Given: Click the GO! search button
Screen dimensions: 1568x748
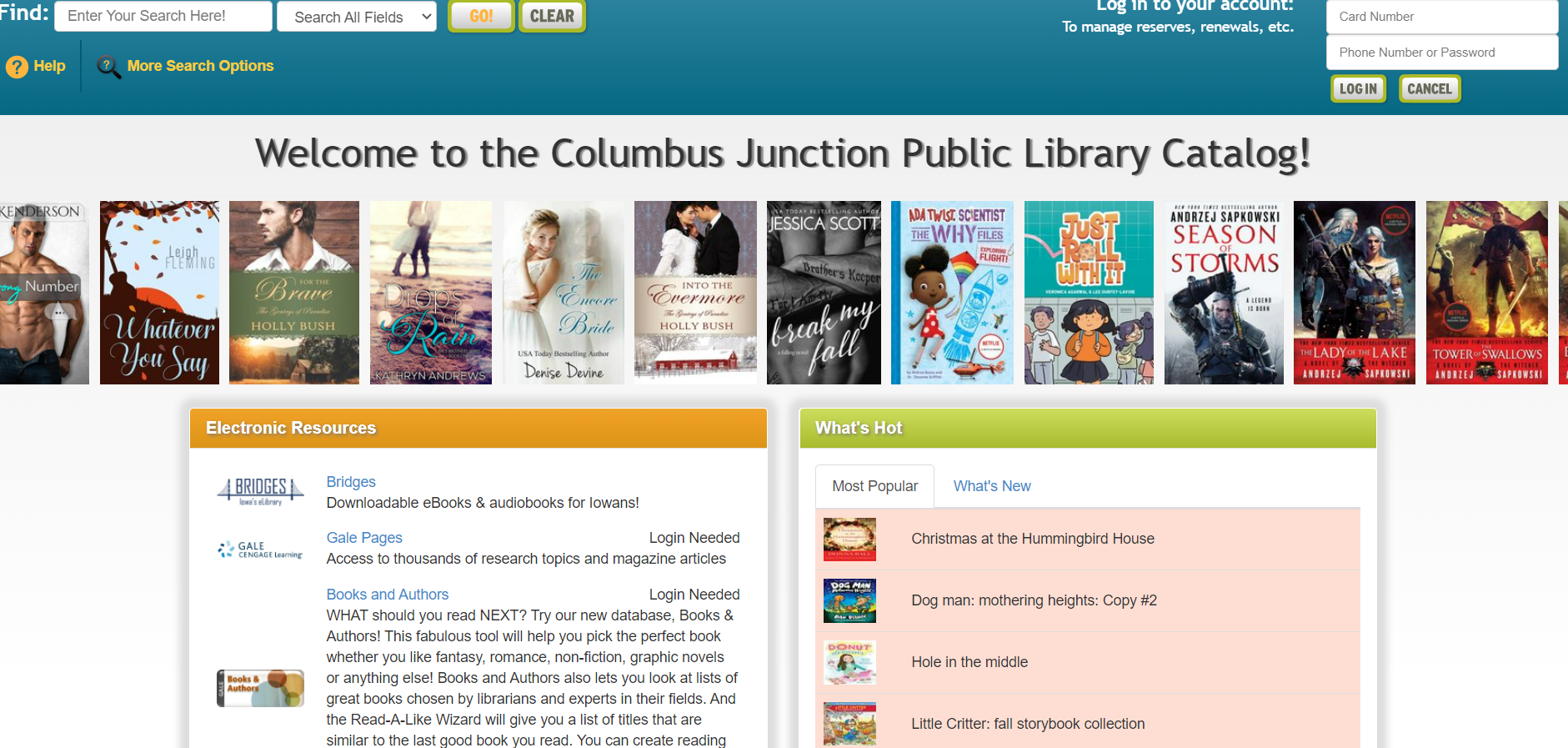Looking at the screenshot, I should 481,16.
